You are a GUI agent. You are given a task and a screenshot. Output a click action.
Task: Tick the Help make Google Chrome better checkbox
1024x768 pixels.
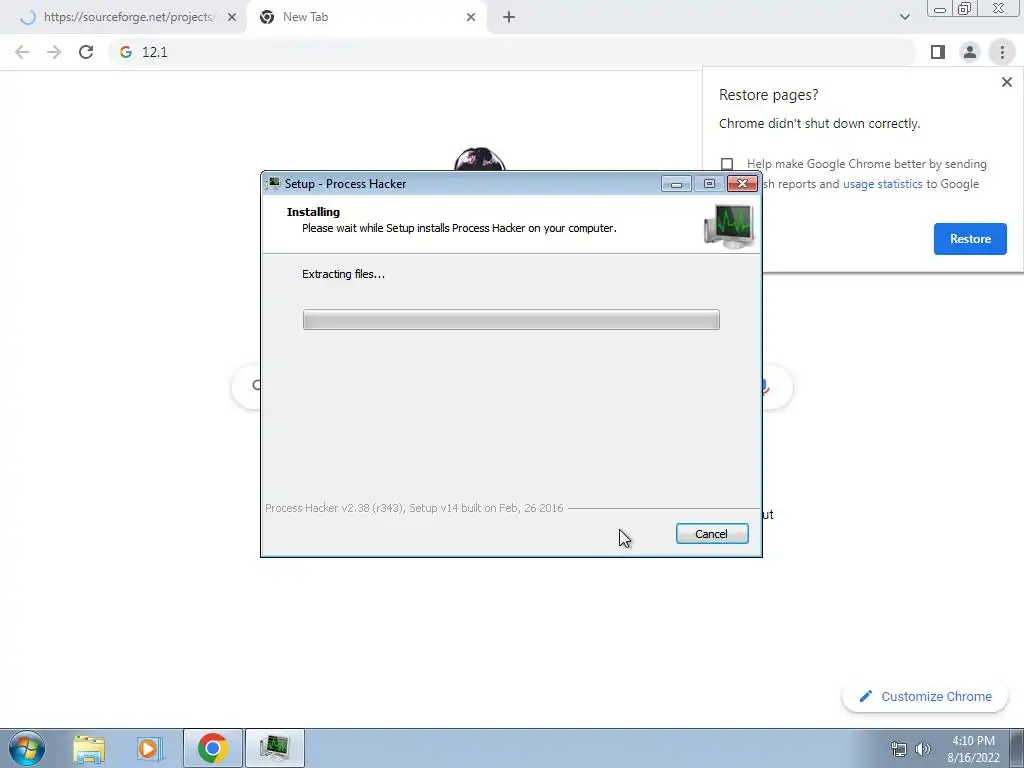tap(727, 164)
